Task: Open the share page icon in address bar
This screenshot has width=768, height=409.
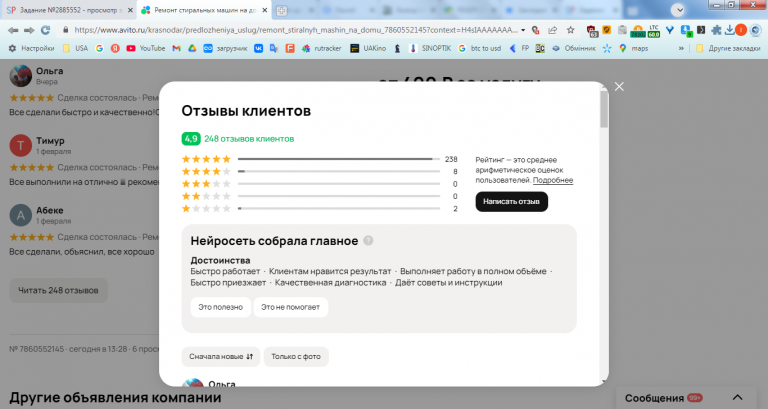Action: coord(552,30)
